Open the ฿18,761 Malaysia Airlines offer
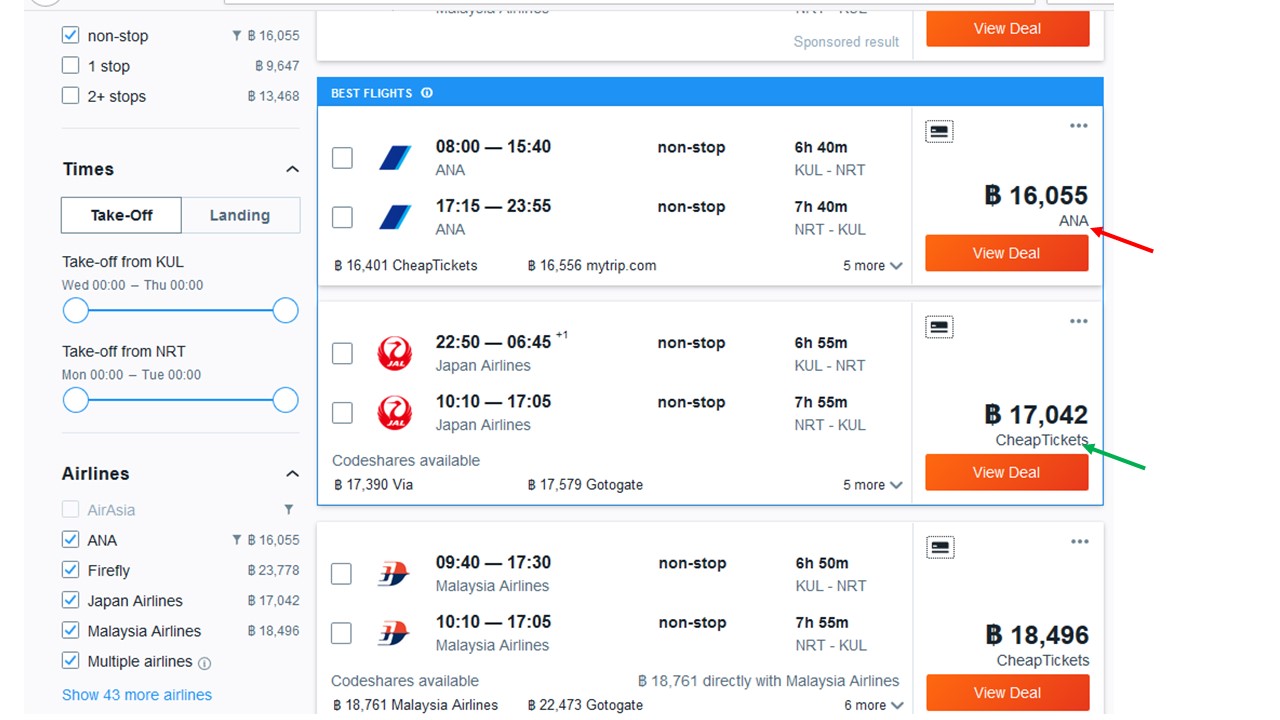The height and width of the screenshot is (720, 1280). pos(415,705)
